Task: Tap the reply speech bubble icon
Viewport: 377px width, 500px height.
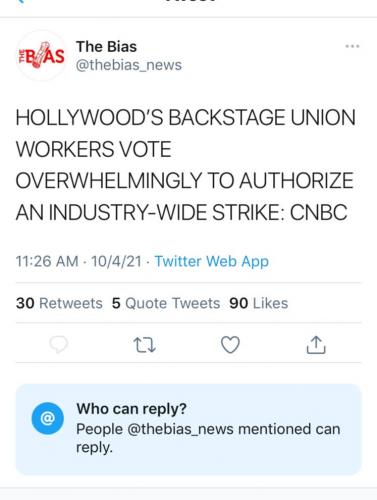Action: click(59, 344)
